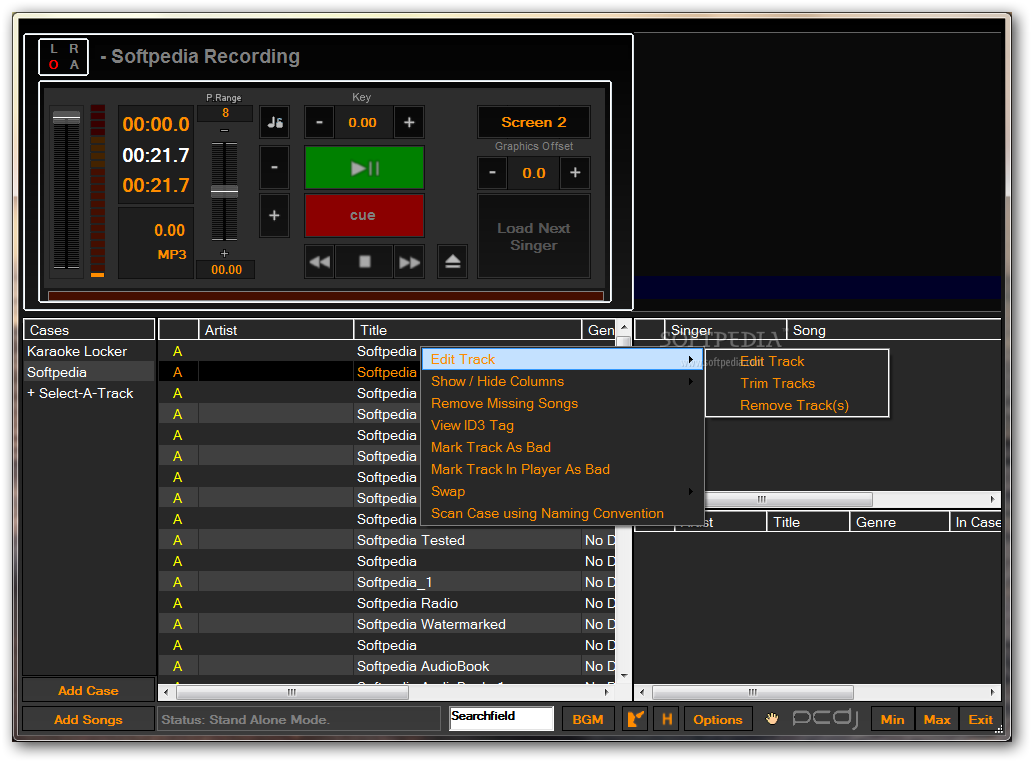Click the Singer column header
This screenshot has height=762, width=1032.
pos(725,330)
